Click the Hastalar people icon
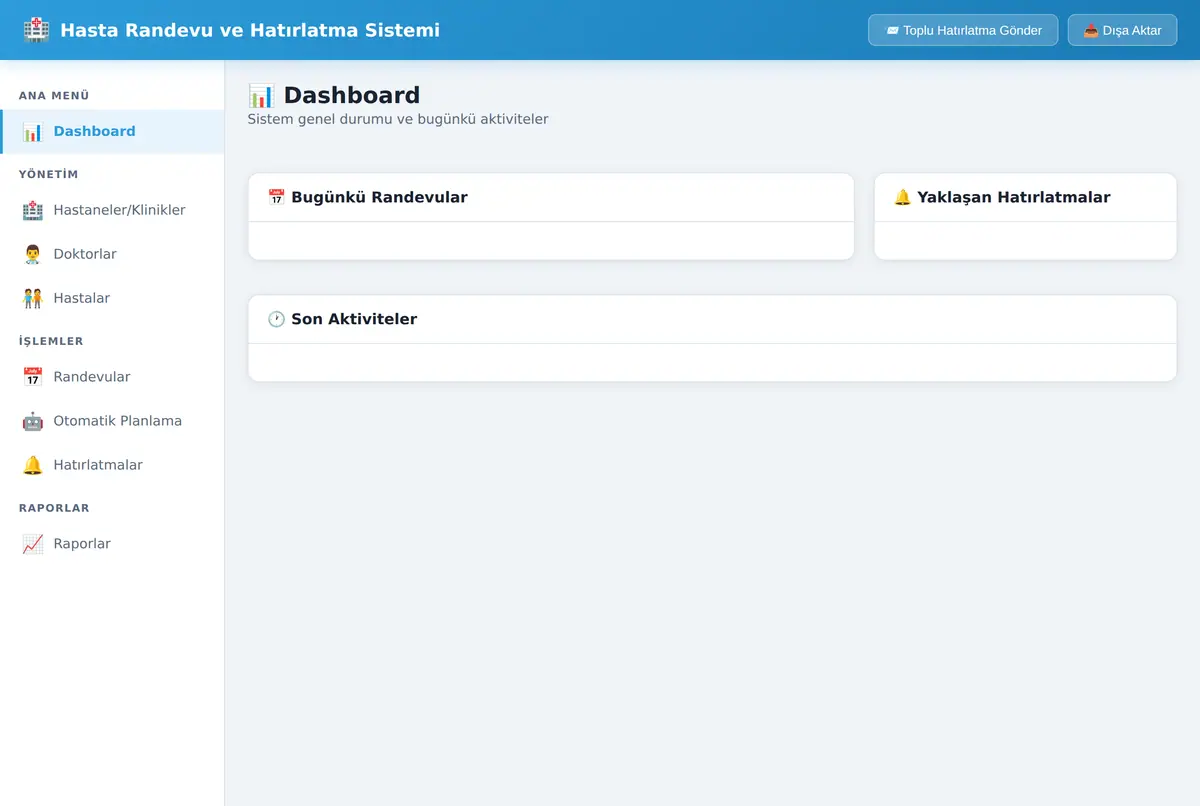Image resolution: width=1200 pixels, height=806 pixels. pyautogui.click(x=33, y=299)
